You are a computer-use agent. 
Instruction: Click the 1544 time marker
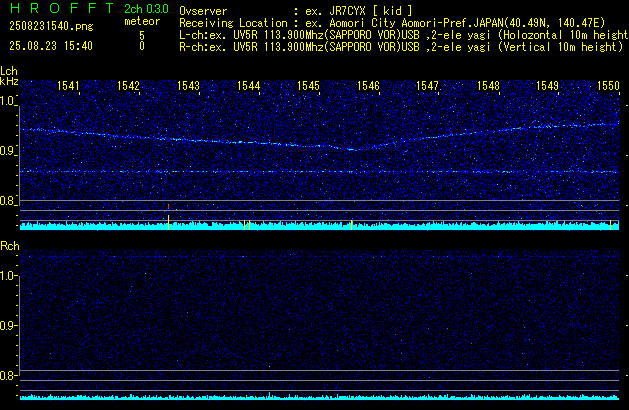point(248,86)
